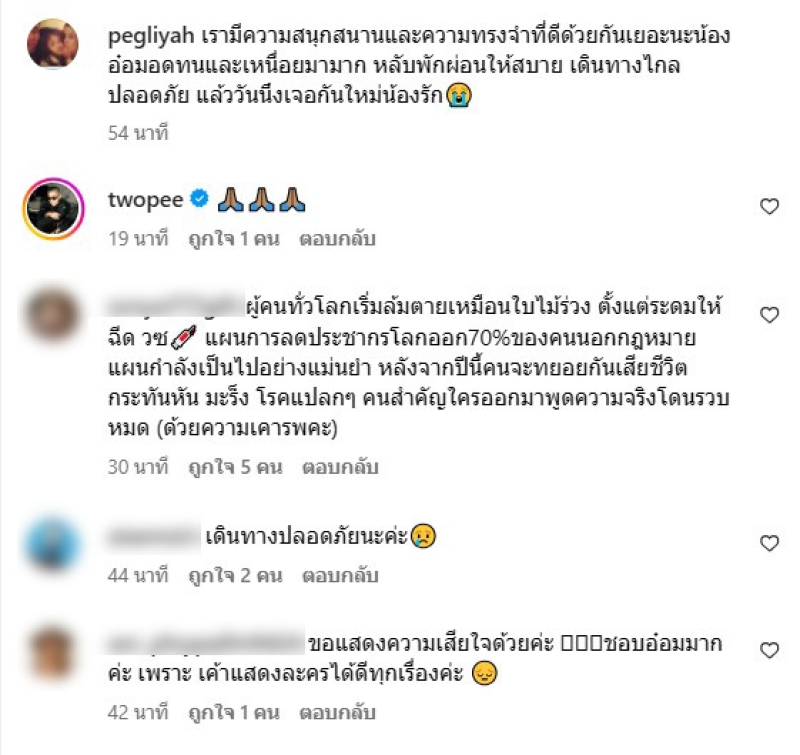Open twopee's profile picture with story ring
The image size is (800, 755).
[x=53, y=209]
